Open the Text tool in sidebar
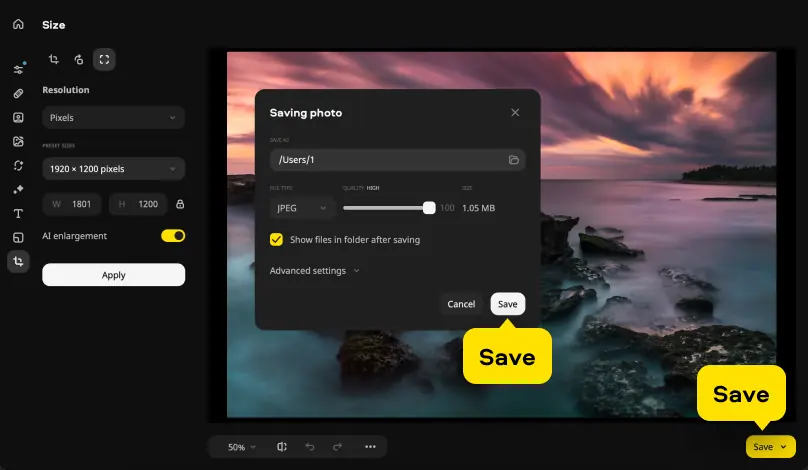 point(18,213)
